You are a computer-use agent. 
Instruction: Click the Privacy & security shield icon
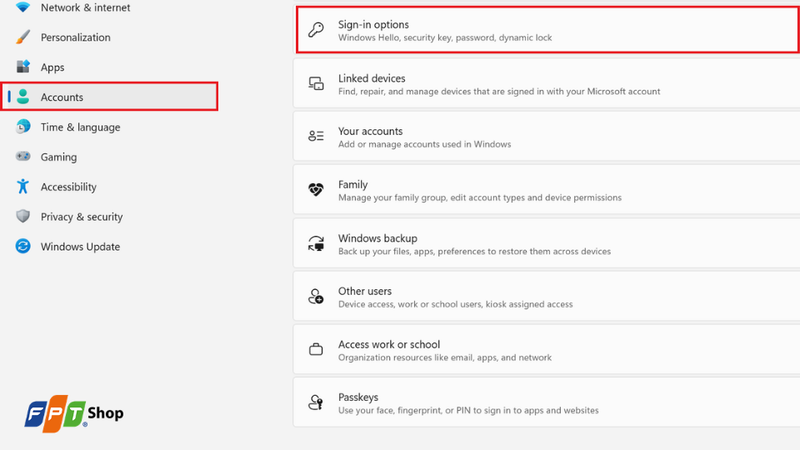23,216
